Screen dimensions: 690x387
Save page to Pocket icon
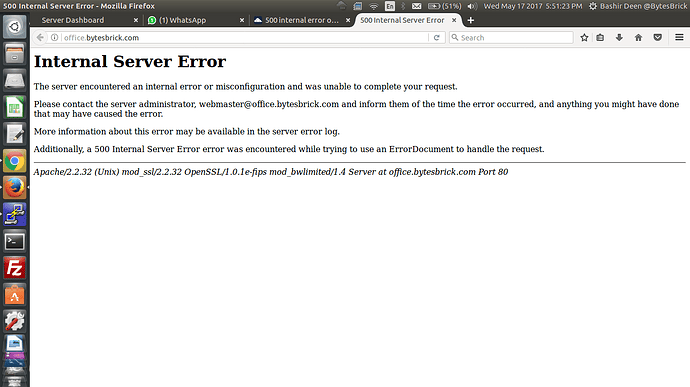point(657,38)
